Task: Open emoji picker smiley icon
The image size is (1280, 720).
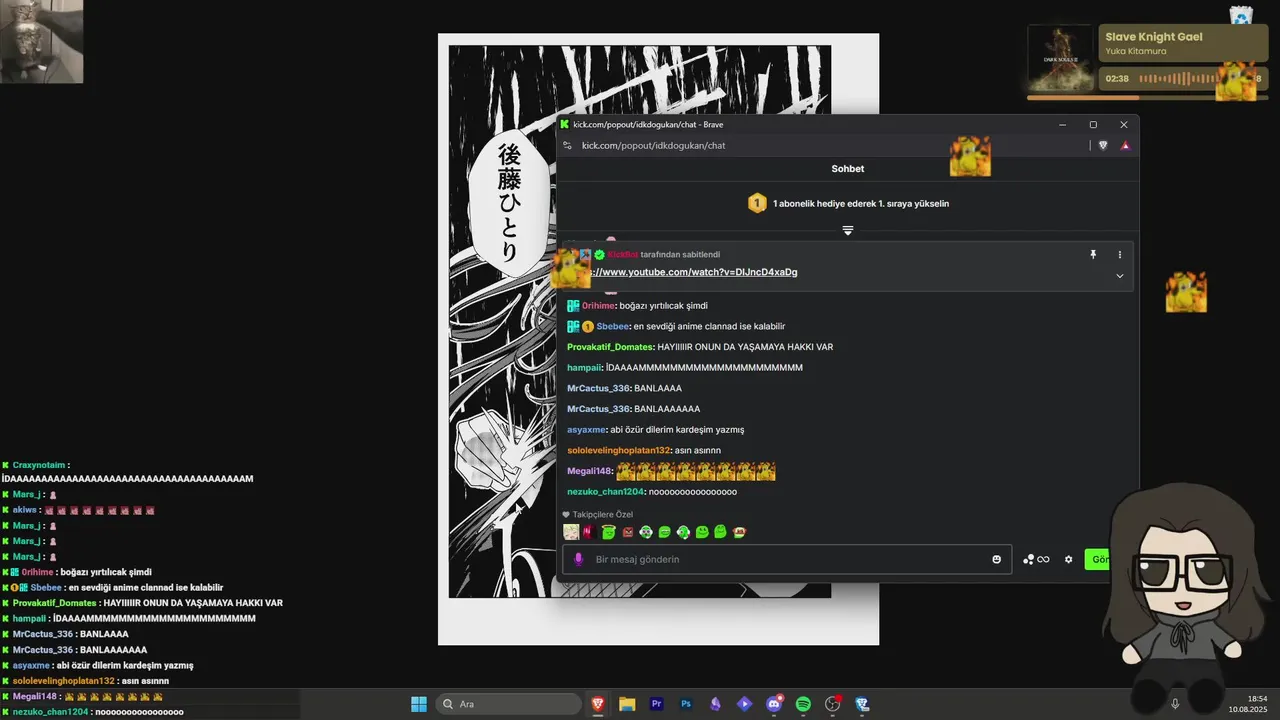Action: [996, 559]
